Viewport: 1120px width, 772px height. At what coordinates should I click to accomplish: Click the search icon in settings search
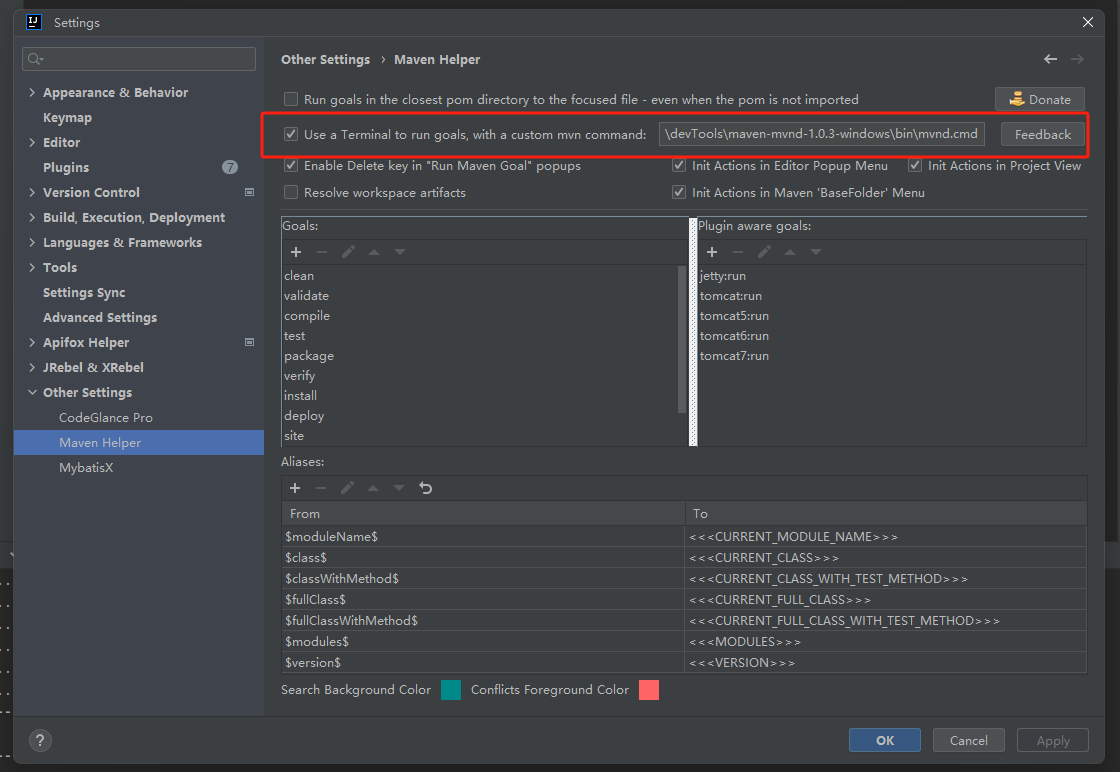(x=35, y=59)
